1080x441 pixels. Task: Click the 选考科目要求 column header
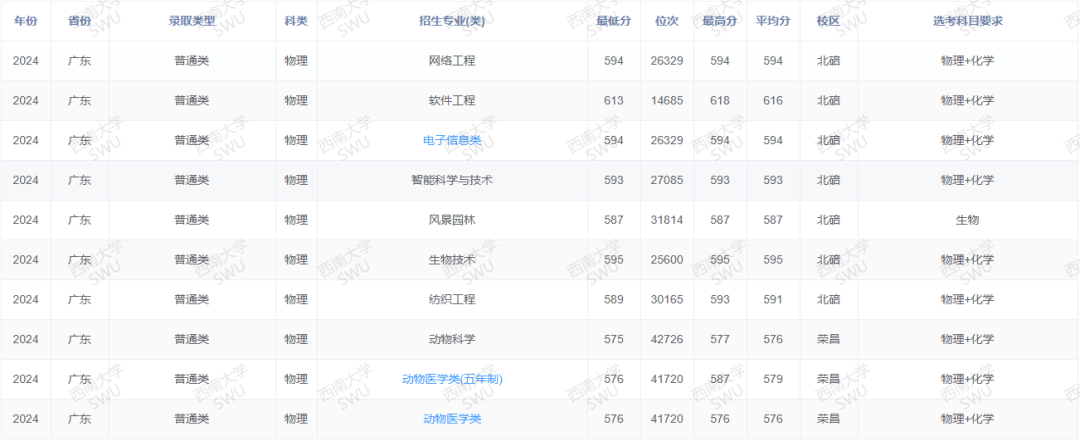coord(968,21)
